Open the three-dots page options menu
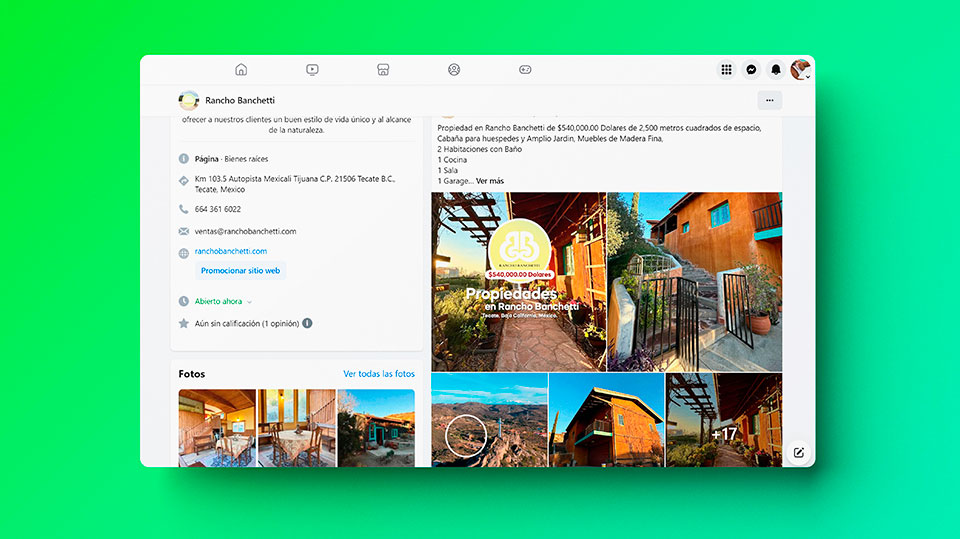 pos(769,100)
